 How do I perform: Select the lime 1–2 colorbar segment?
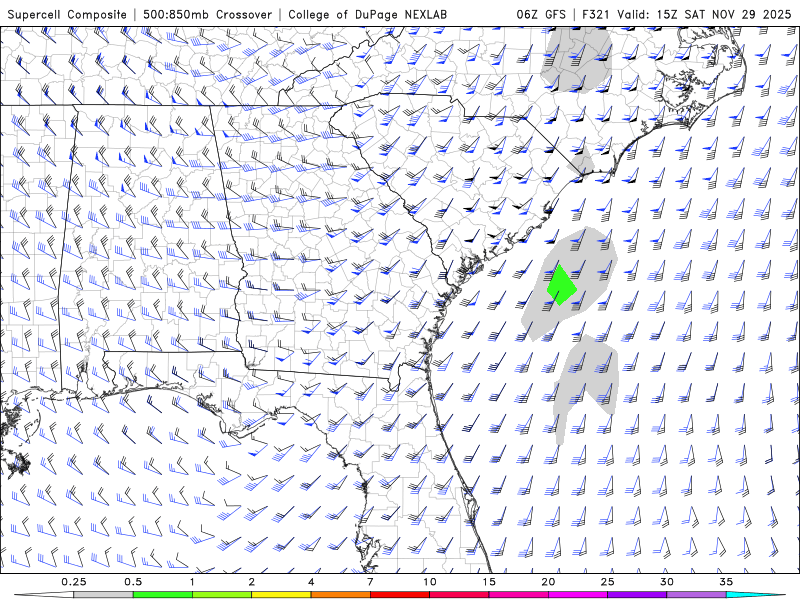[221, 595]
